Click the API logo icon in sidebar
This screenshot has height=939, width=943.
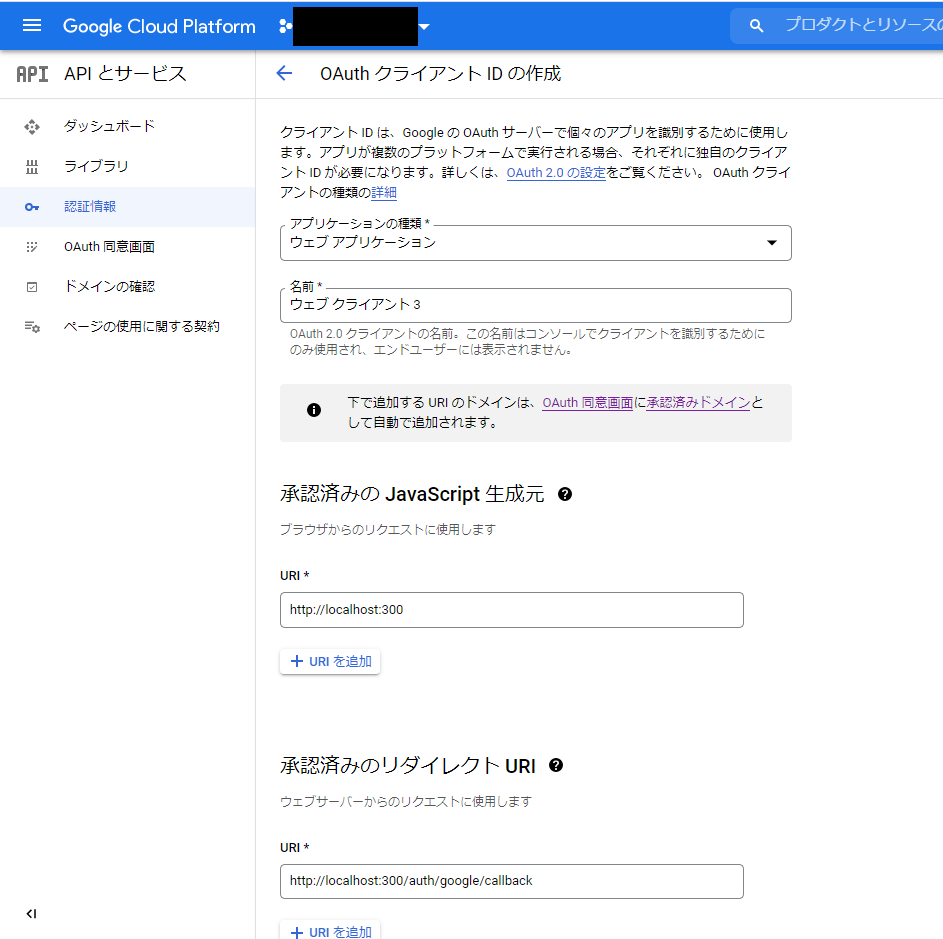[32, 74]
